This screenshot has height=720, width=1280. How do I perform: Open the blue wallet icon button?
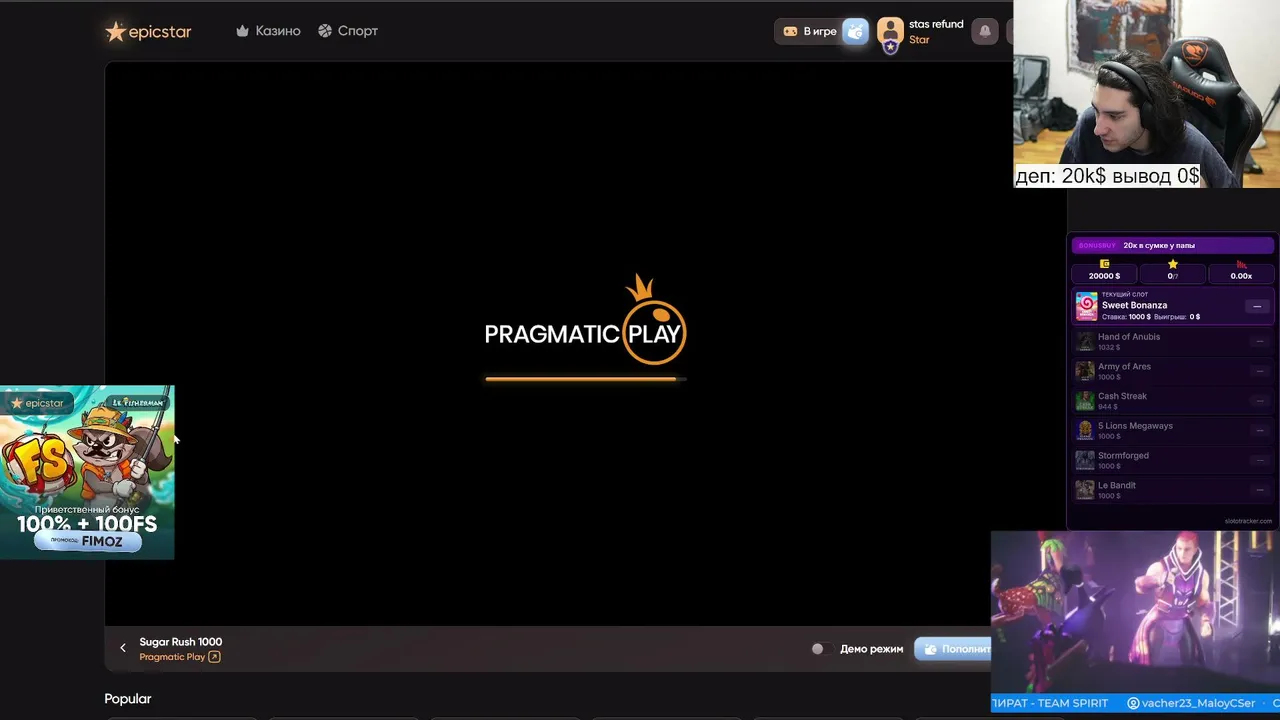855,31
